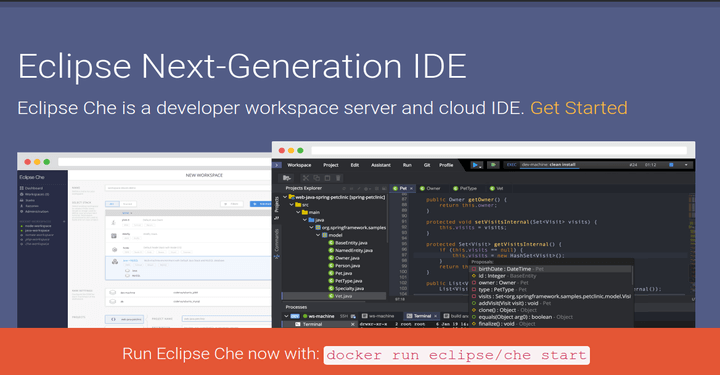
Task: Click the blue stop process square icon
Action: pos(671,165)
